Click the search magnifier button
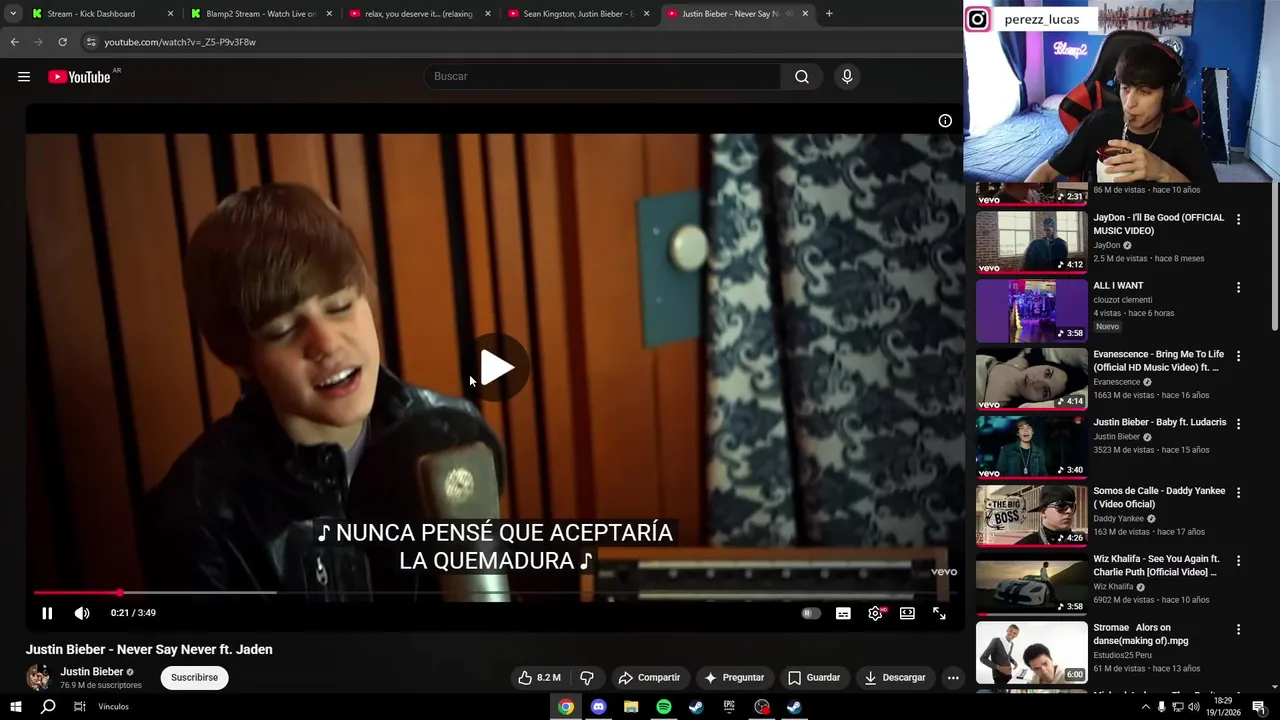The width and height of the screenshot is (1280, 720). (x=802, y=77)
